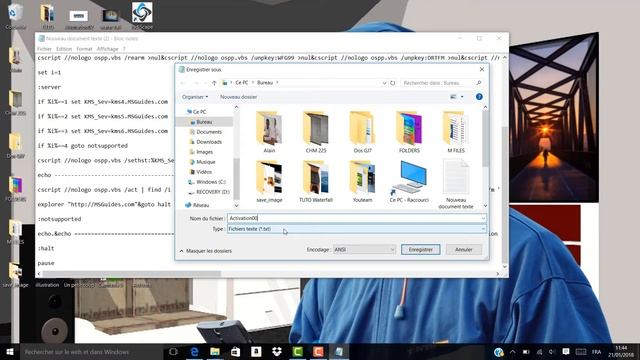The image size is (640, 360).
Task: Open the Organiser dropdown menu
Action: 195,97
